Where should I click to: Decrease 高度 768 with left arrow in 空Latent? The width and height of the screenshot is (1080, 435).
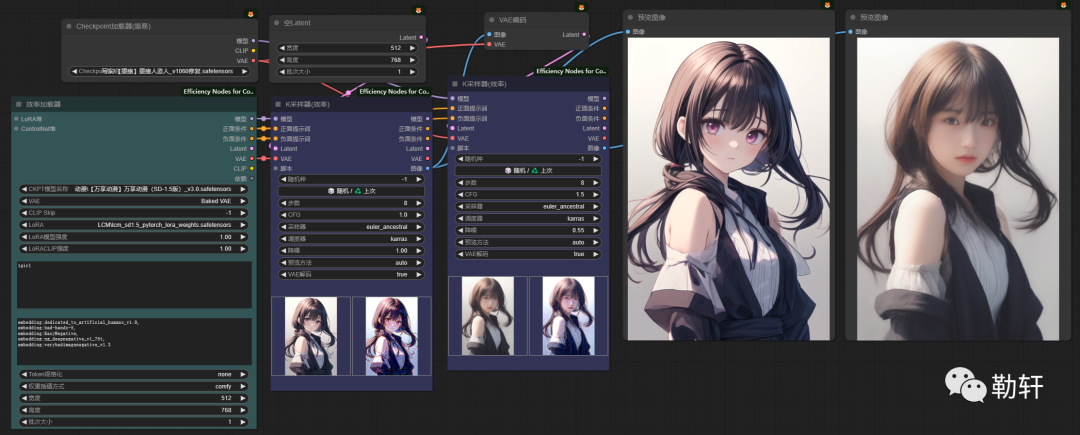click(x=282, y=60)
